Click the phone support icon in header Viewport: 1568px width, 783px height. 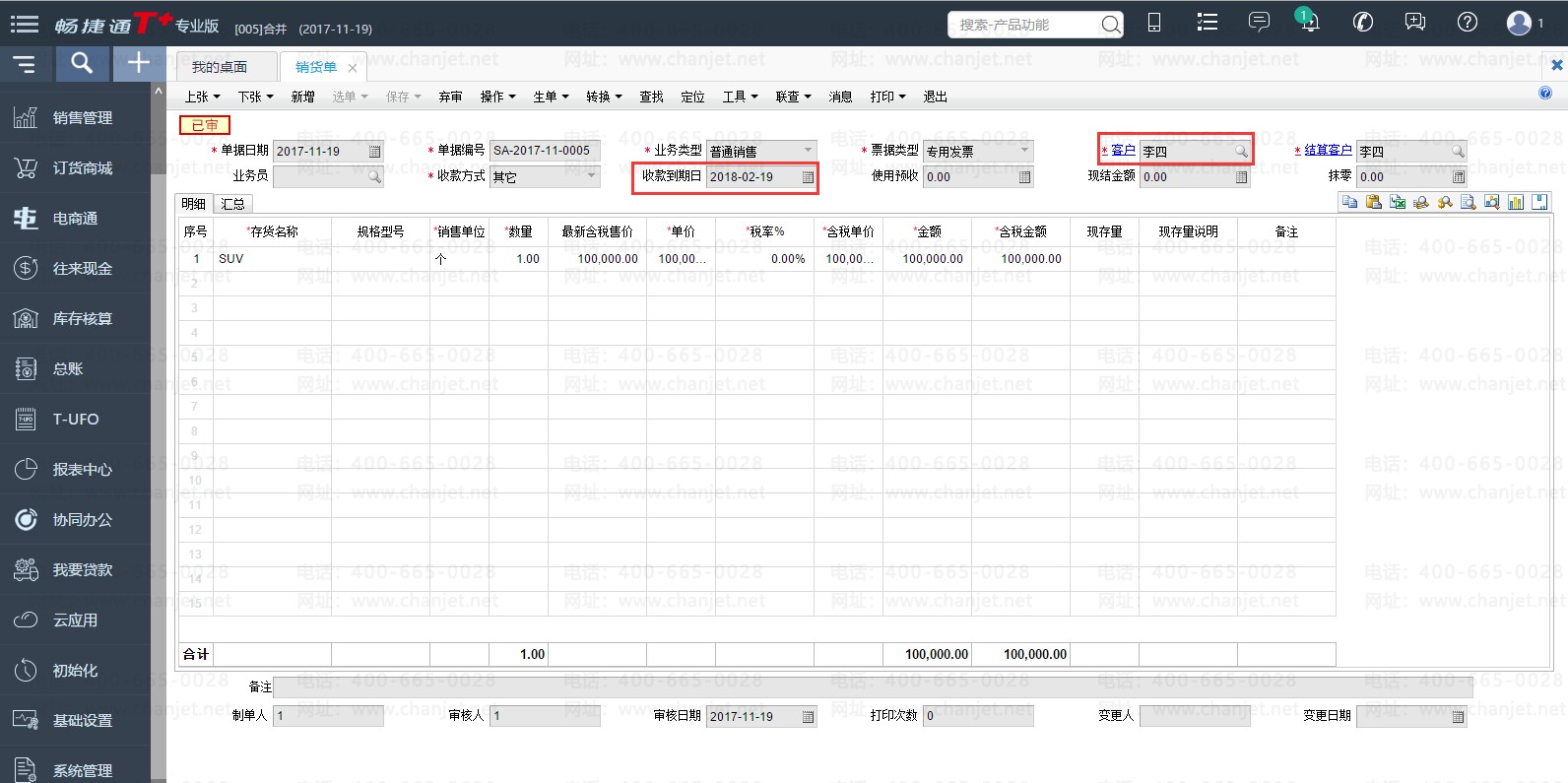point(1363,23)
